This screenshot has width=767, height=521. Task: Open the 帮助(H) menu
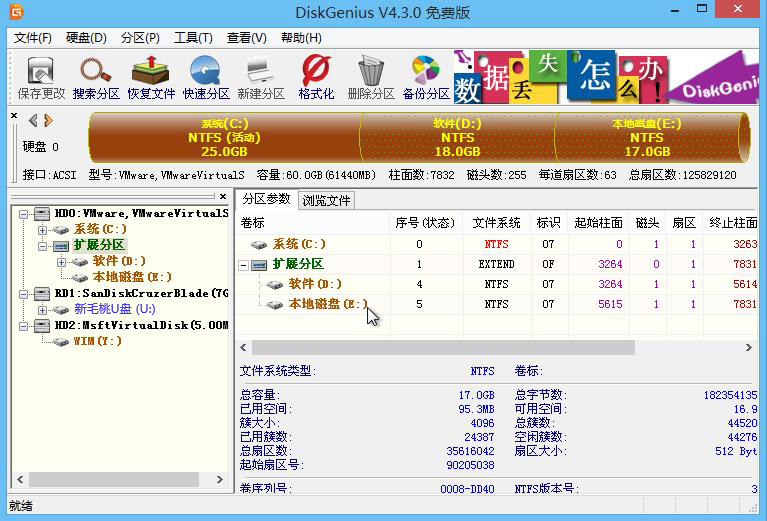pos(301,38)
